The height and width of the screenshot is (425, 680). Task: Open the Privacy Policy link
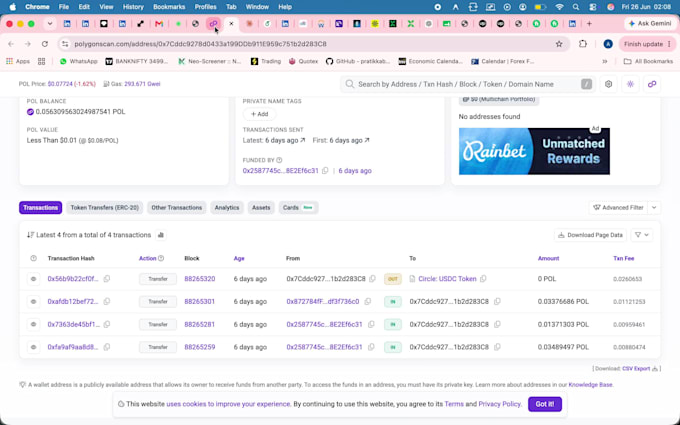click(x=499, y=404)
